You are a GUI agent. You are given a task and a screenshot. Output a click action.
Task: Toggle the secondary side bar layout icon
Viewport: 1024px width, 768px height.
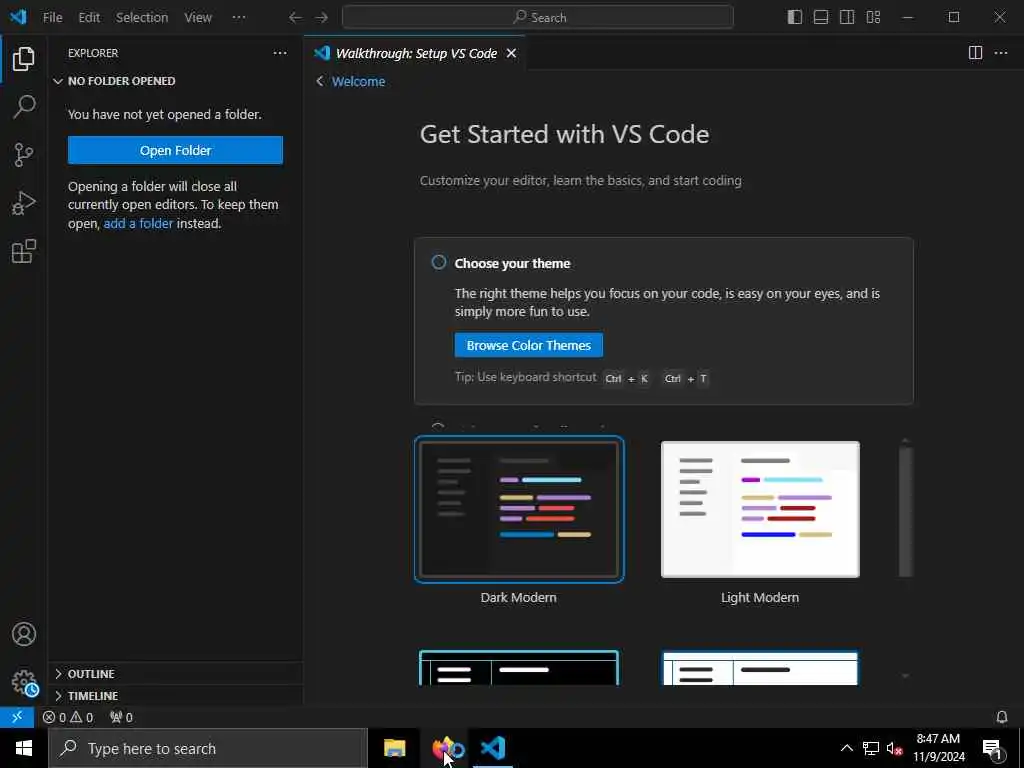[847, 17]
